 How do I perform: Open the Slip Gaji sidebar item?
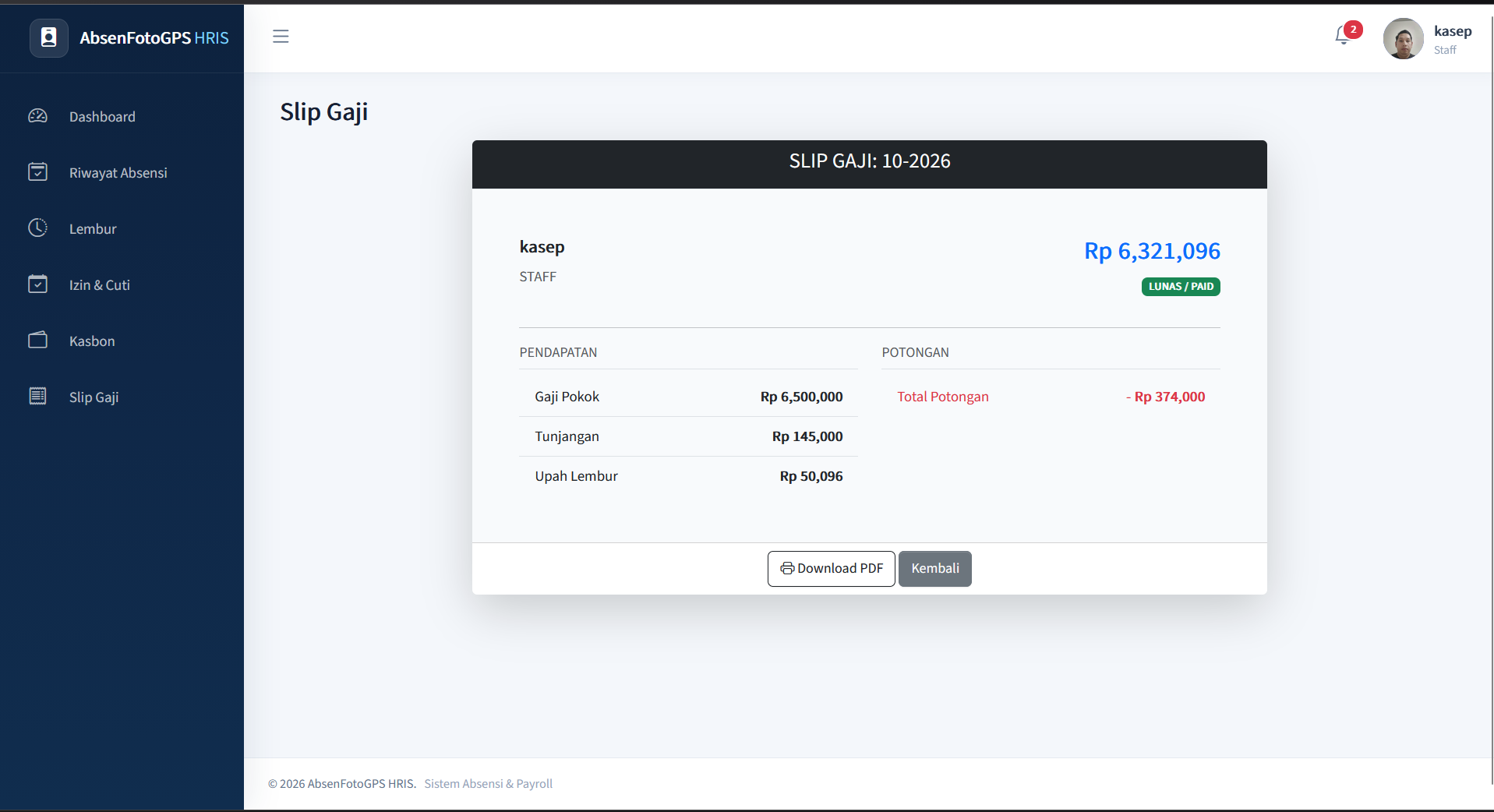click(x=94, y=397)
